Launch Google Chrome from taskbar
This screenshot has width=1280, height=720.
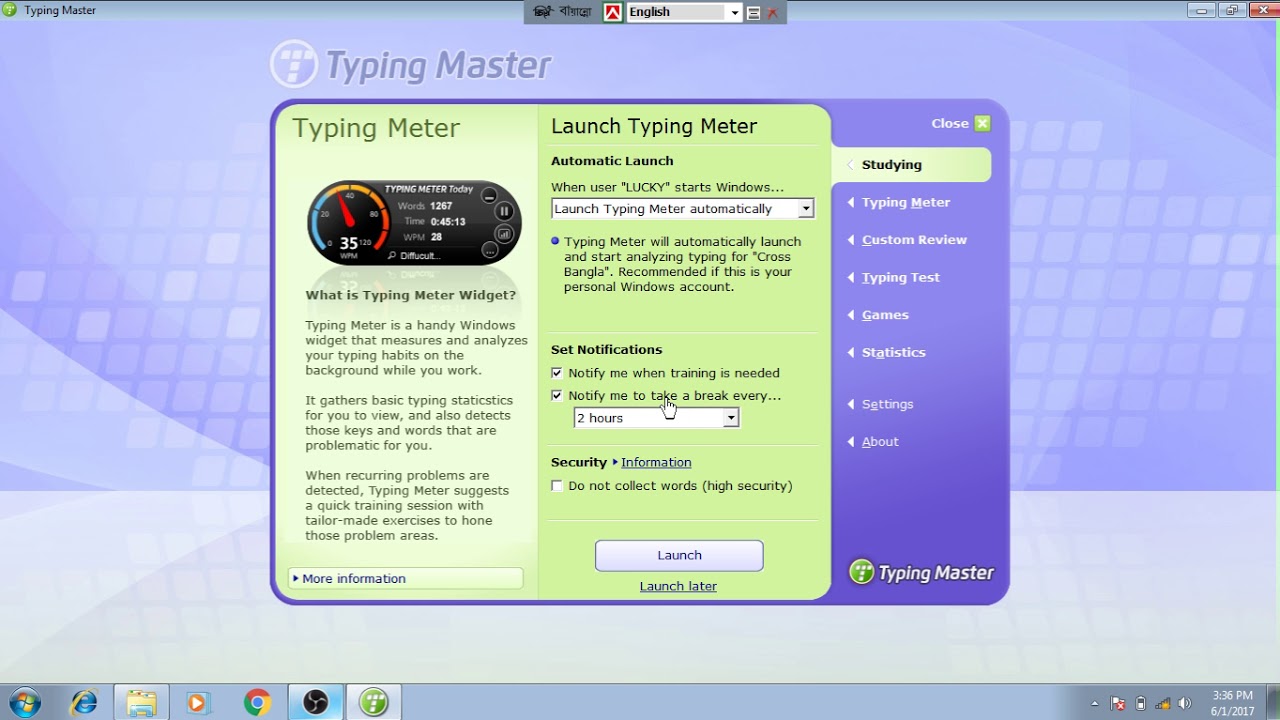pyautogui.click(x=257, y=703)
